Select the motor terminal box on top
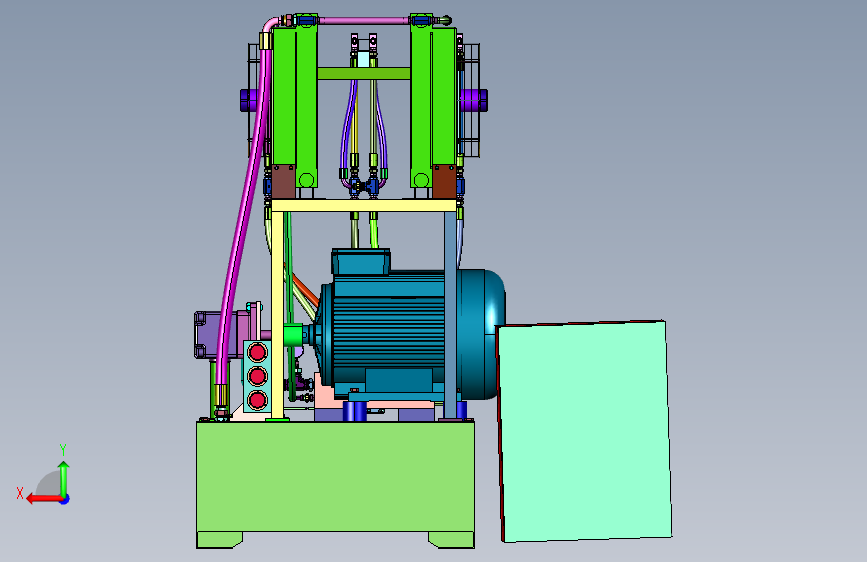This screenshot has height=562, width=867. (x=361, y=261)
